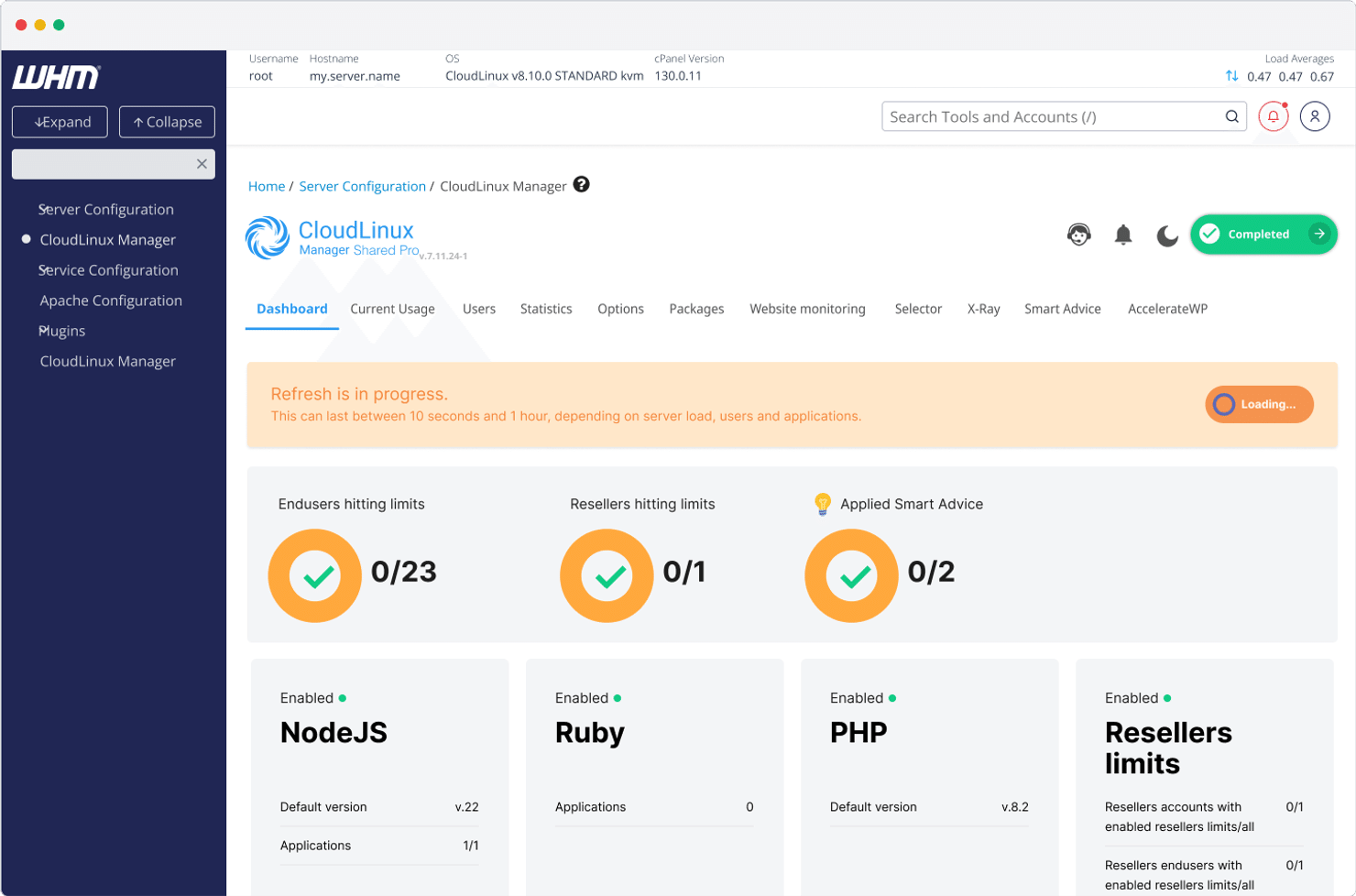The width and height of the screenshot is (1356, 896).
Task: Open Apache Configuration from the sidebar
Action: pyautogui.click(x=110, y=300)
